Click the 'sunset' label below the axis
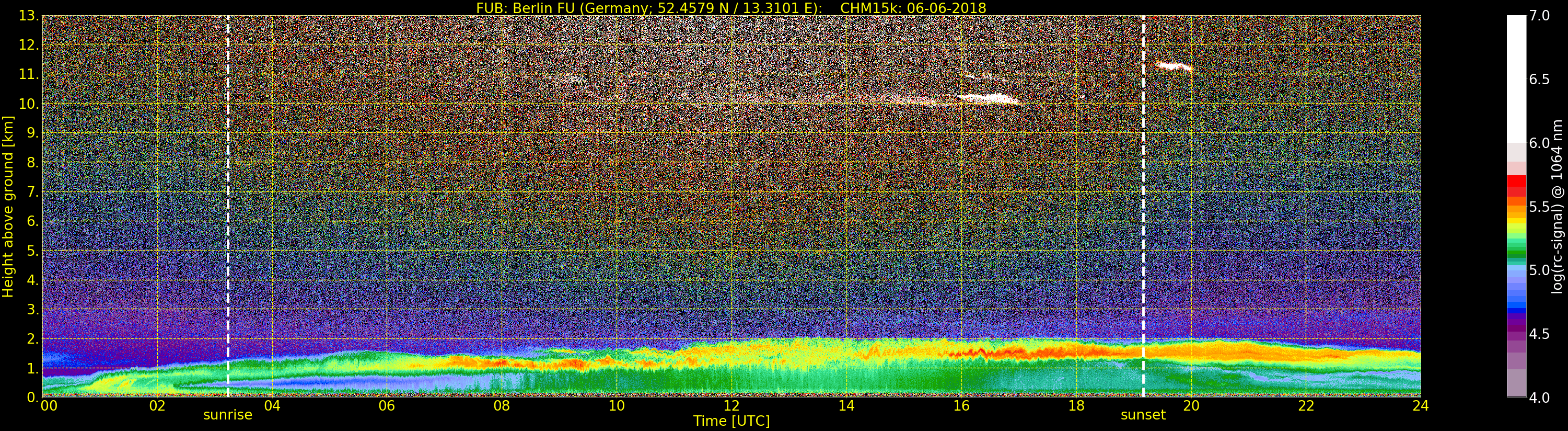1568x431 pixels. pos(1143,415)
